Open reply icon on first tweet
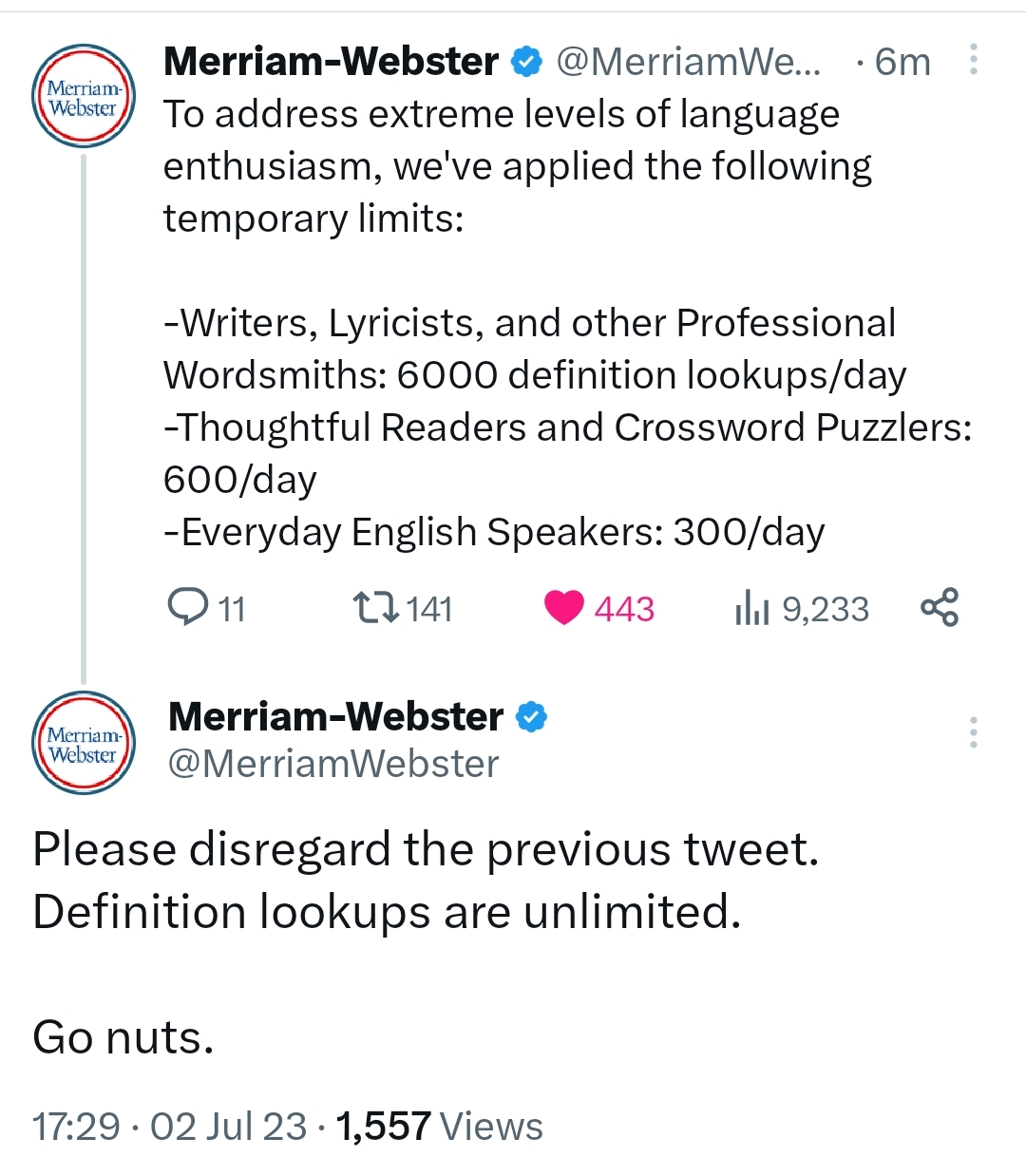The image size is (1026, 1176). pos(188,607)
